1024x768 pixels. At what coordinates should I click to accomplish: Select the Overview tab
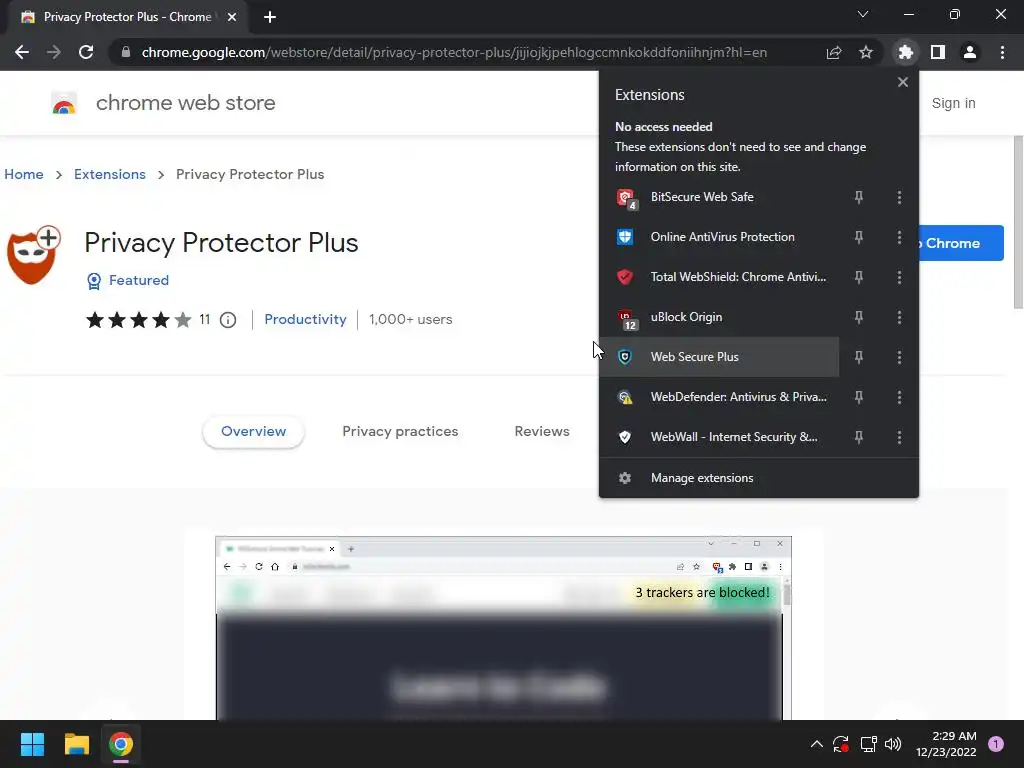[x=253, y=432]
